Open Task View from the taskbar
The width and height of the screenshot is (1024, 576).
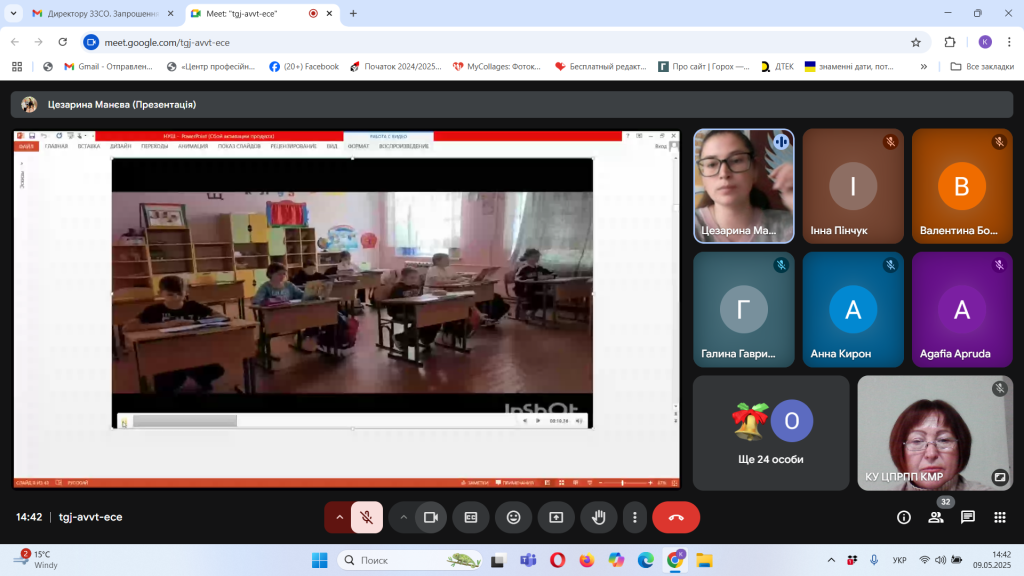pos(498,560)
